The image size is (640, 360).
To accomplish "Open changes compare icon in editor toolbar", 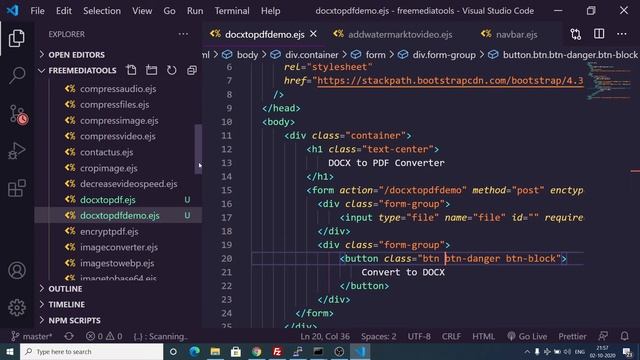I will point(576,34).
